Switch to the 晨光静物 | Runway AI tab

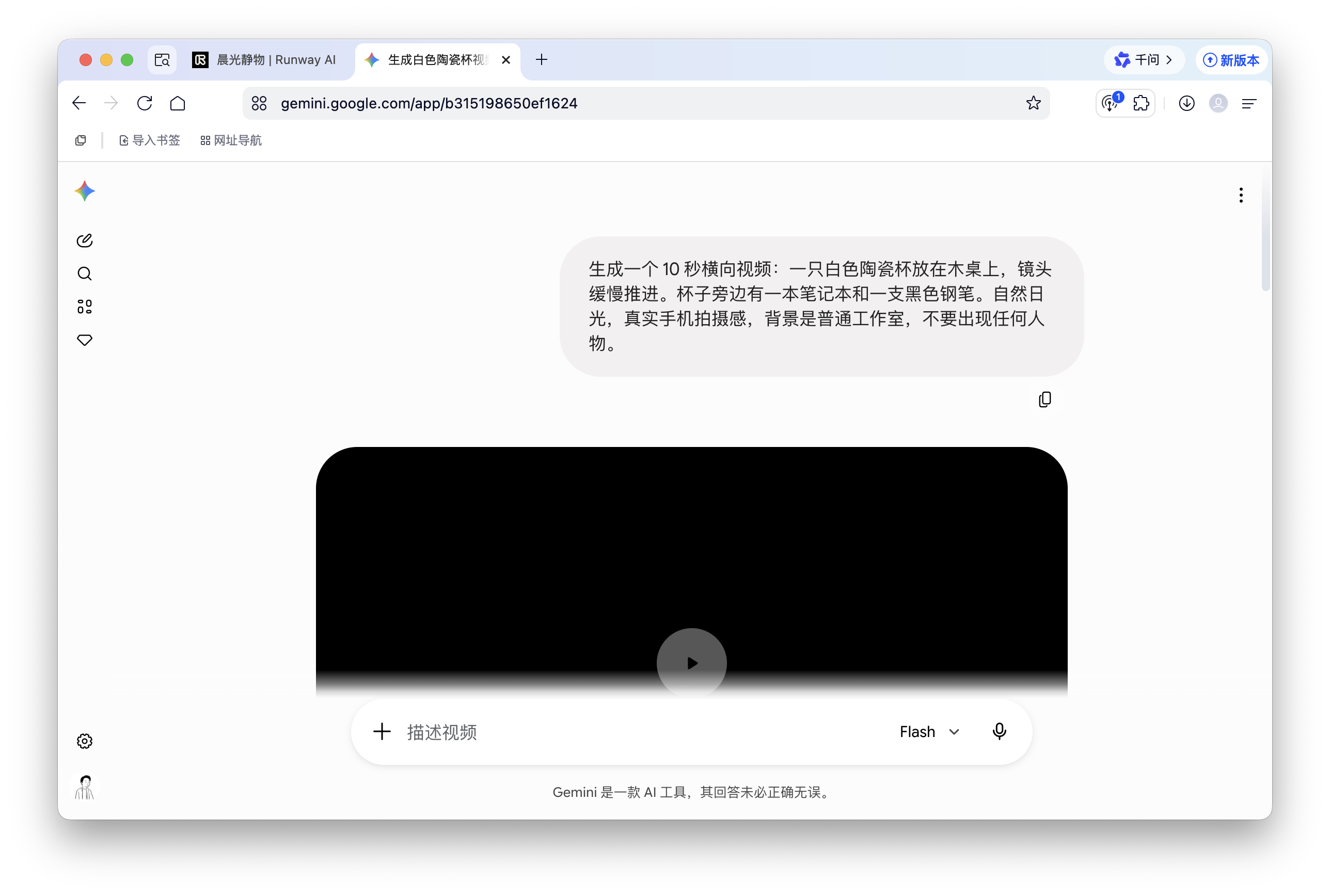click(x=265, y=59)
